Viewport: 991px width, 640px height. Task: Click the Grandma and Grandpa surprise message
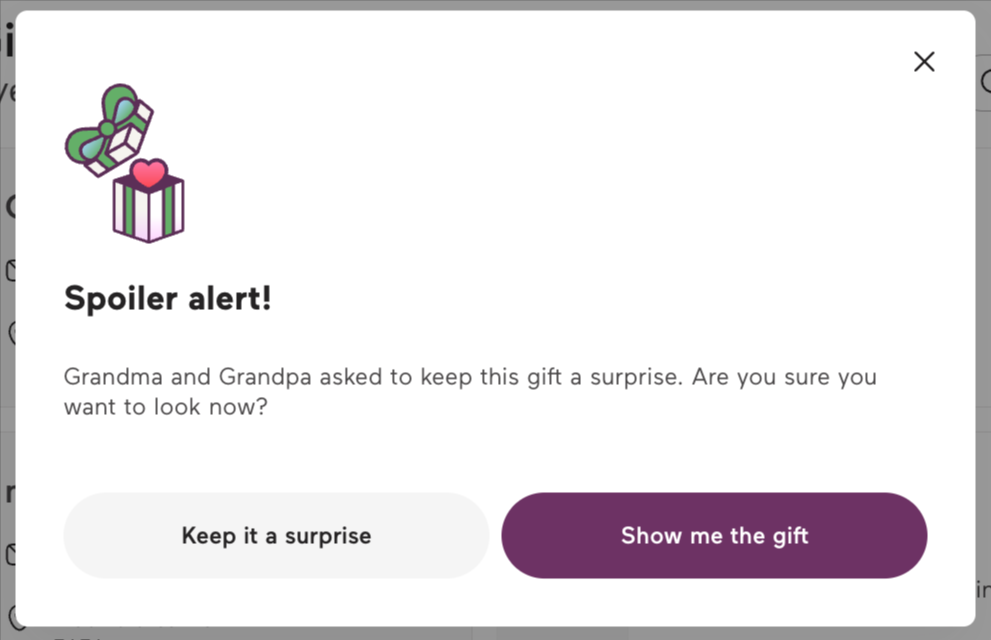(x=470, y=392)
